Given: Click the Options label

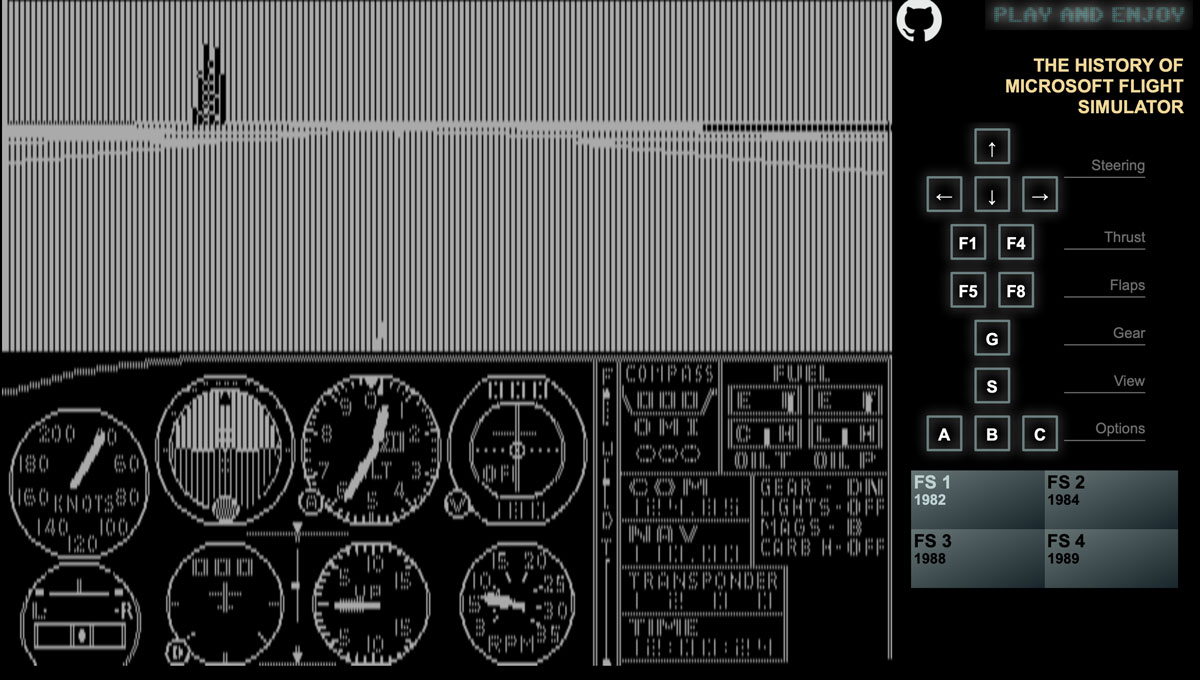Looking at the screenshot, I should tap(1119, 428).
